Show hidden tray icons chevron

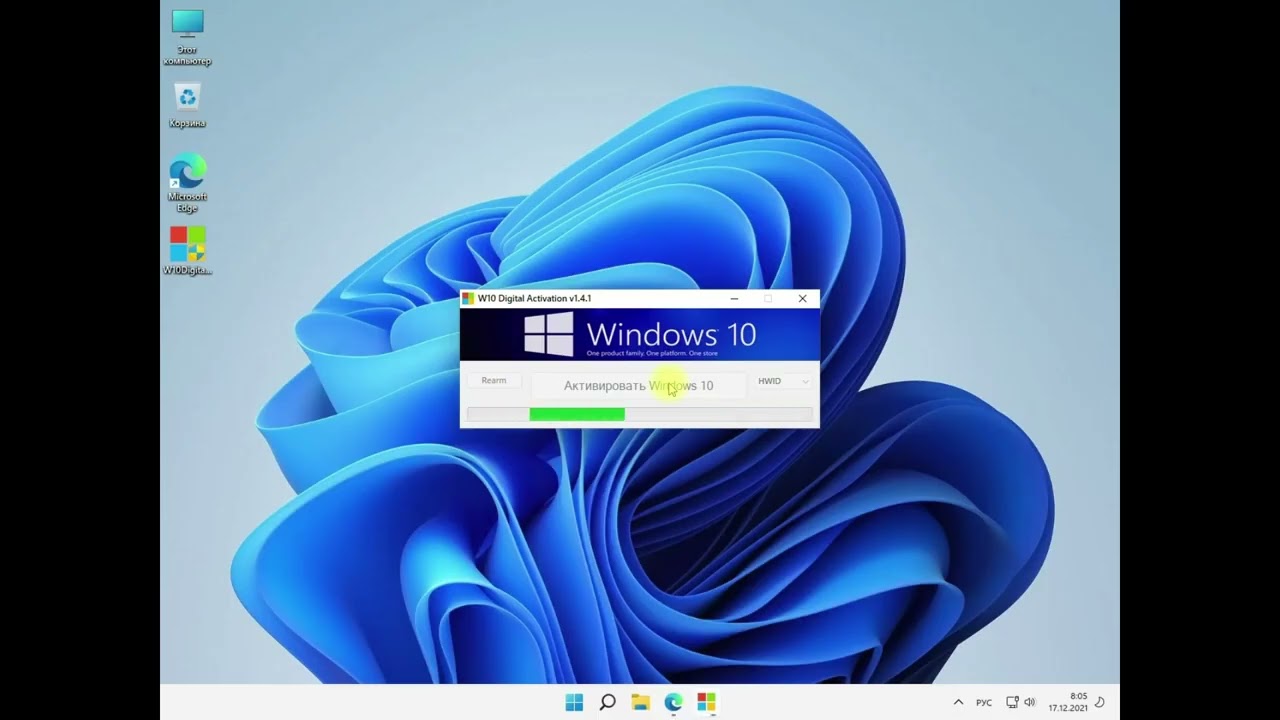[x=958, y=702]
